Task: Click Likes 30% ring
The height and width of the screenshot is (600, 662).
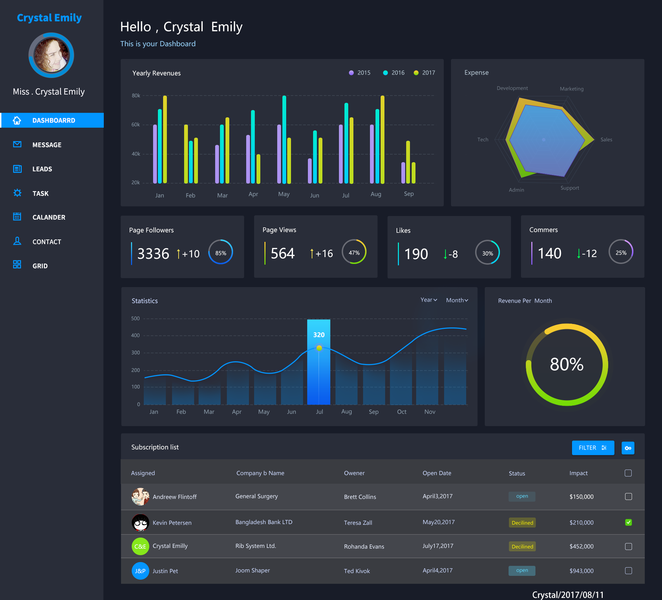Action: 487,253
